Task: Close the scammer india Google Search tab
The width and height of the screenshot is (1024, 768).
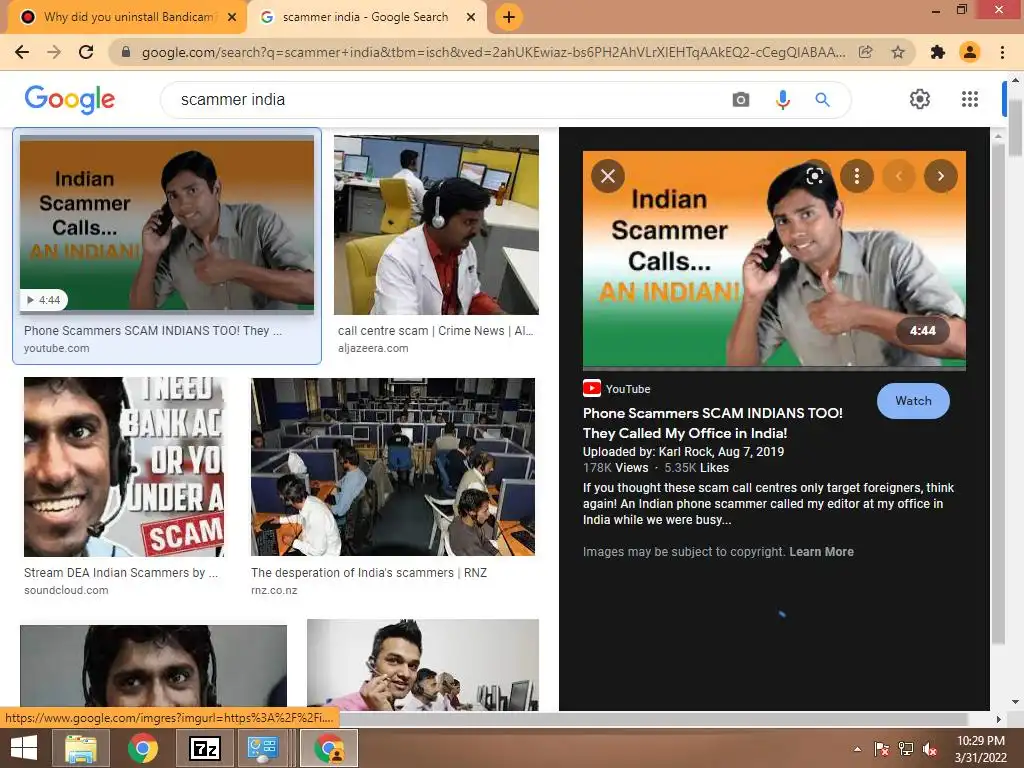Action: coord(471,17)
